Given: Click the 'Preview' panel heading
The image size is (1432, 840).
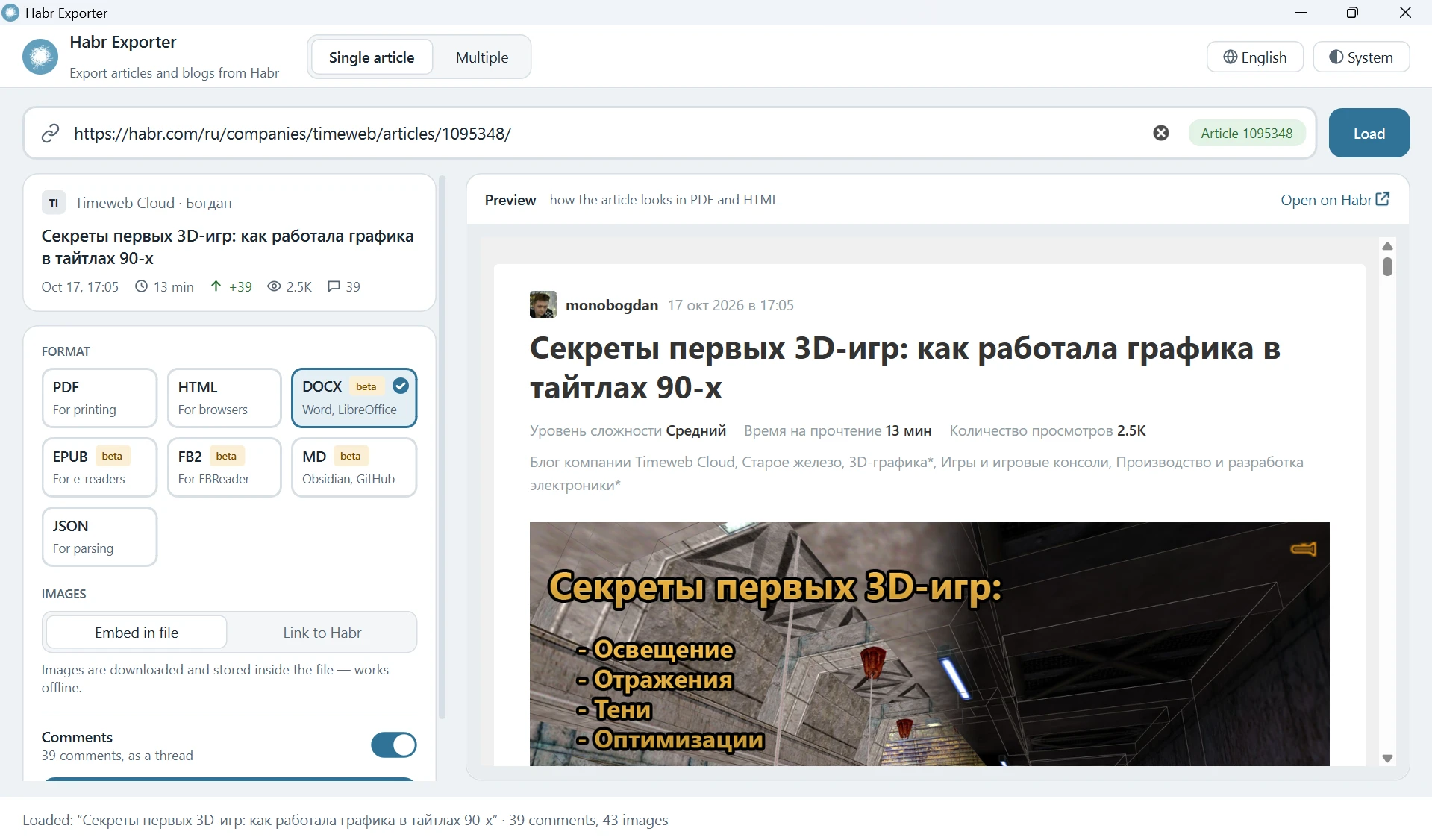Looking at the screenshot, I should click(510, 200).
